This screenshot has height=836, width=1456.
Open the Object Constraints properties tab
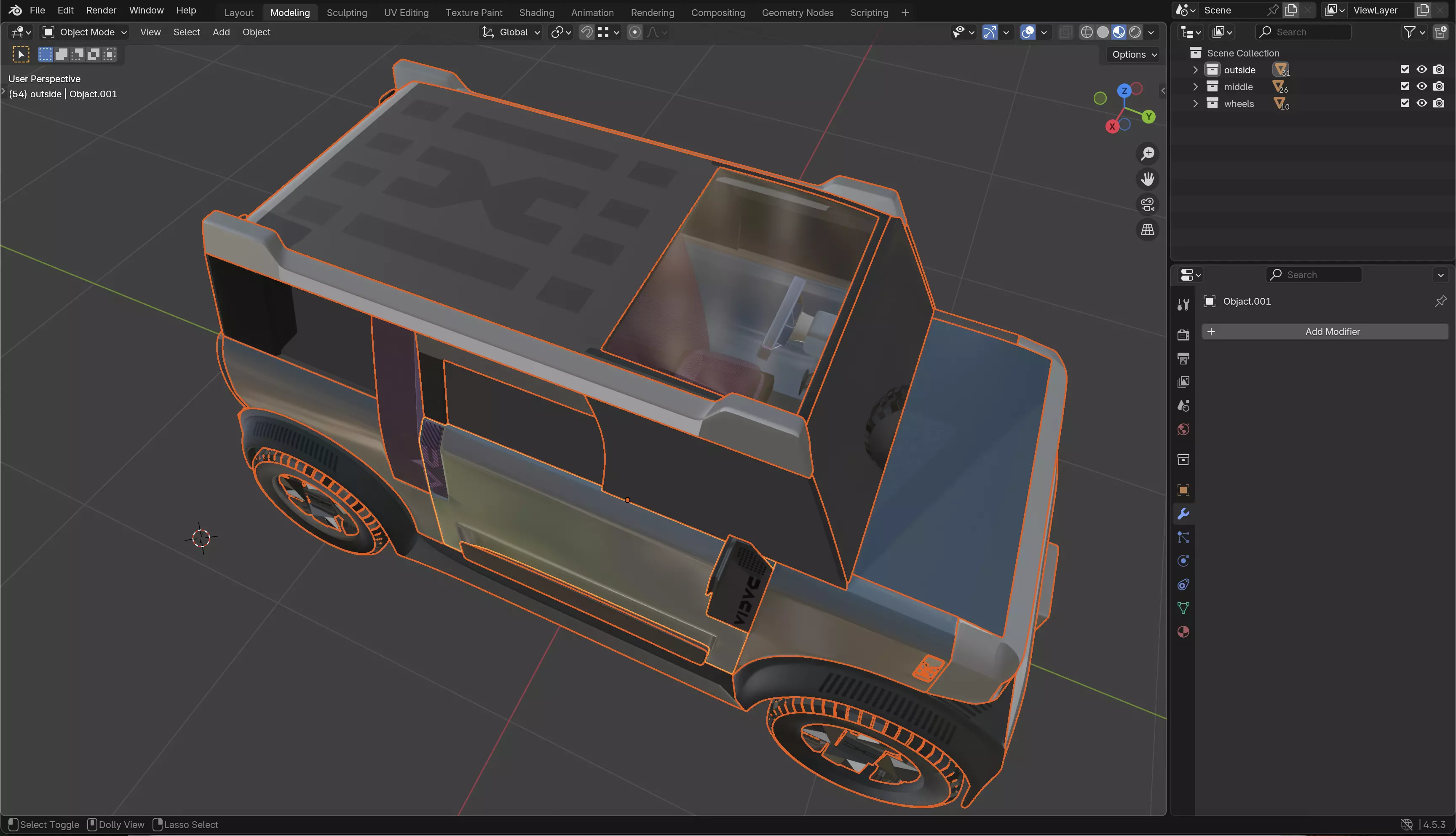point(1183,584)
